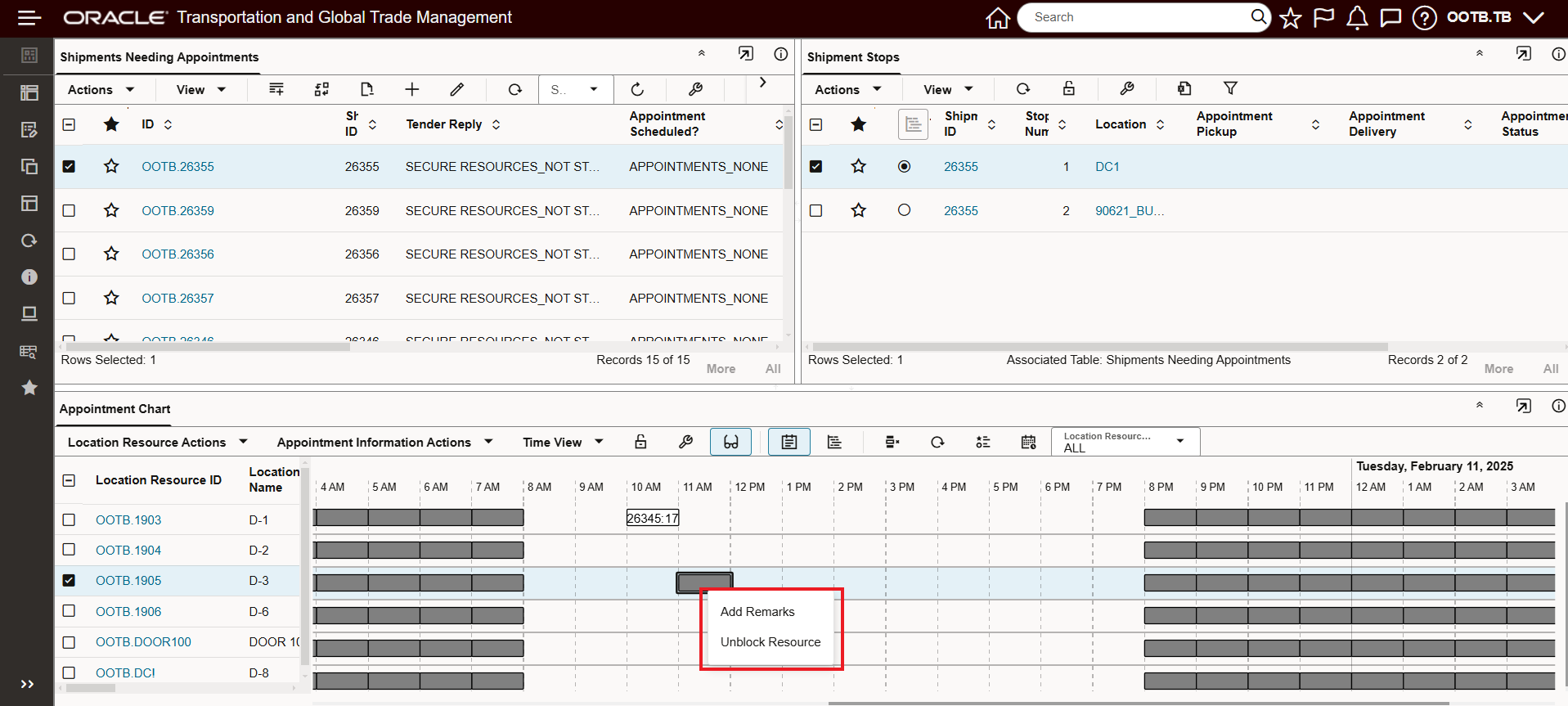Open shipment link OOTB.26356
This screenshot has height=706, width=1568.
pos(177,254)
